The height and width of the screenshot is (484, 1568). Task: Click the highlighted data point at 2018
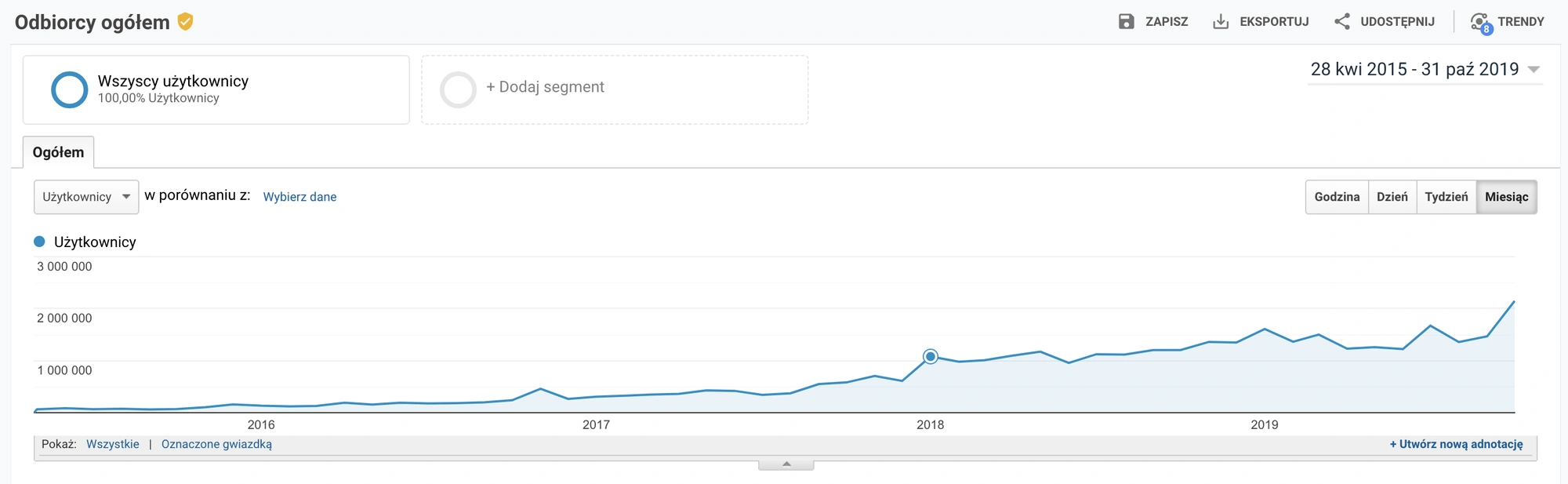[x=931, y=357]
